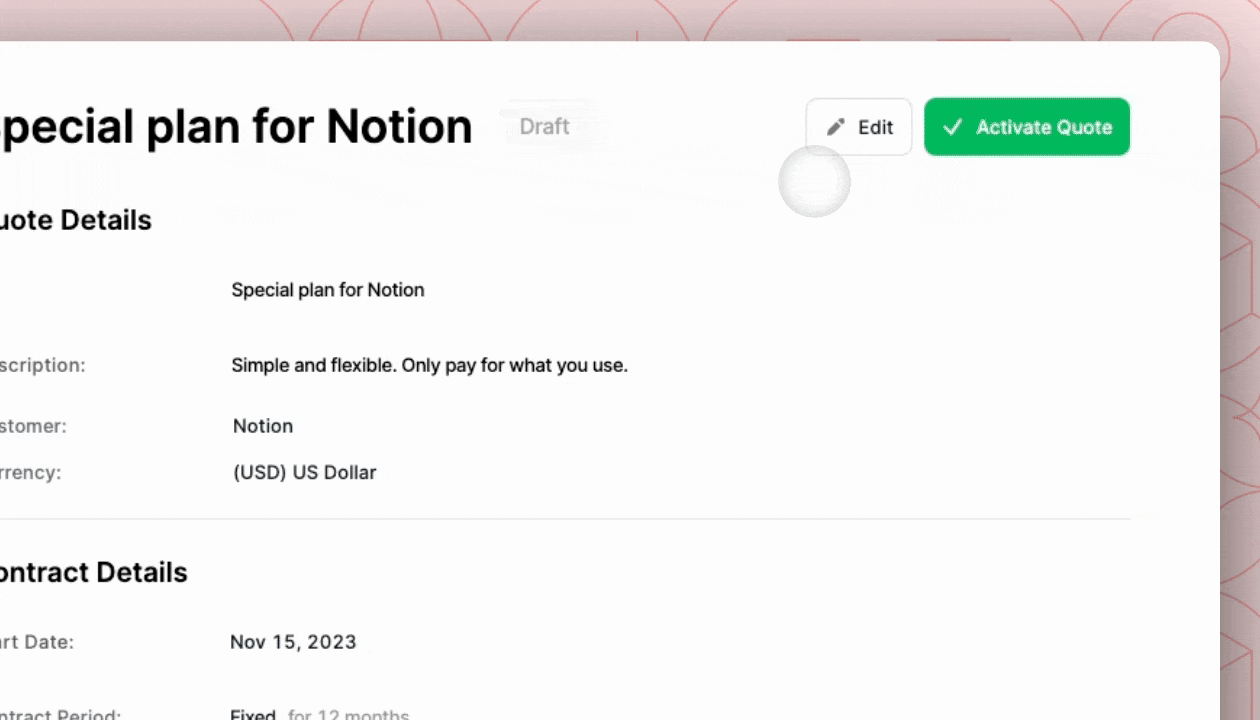Click the checkmark icon in Activate Quote
Screen dimensions: 1260x720
click(x=953, y=127)
